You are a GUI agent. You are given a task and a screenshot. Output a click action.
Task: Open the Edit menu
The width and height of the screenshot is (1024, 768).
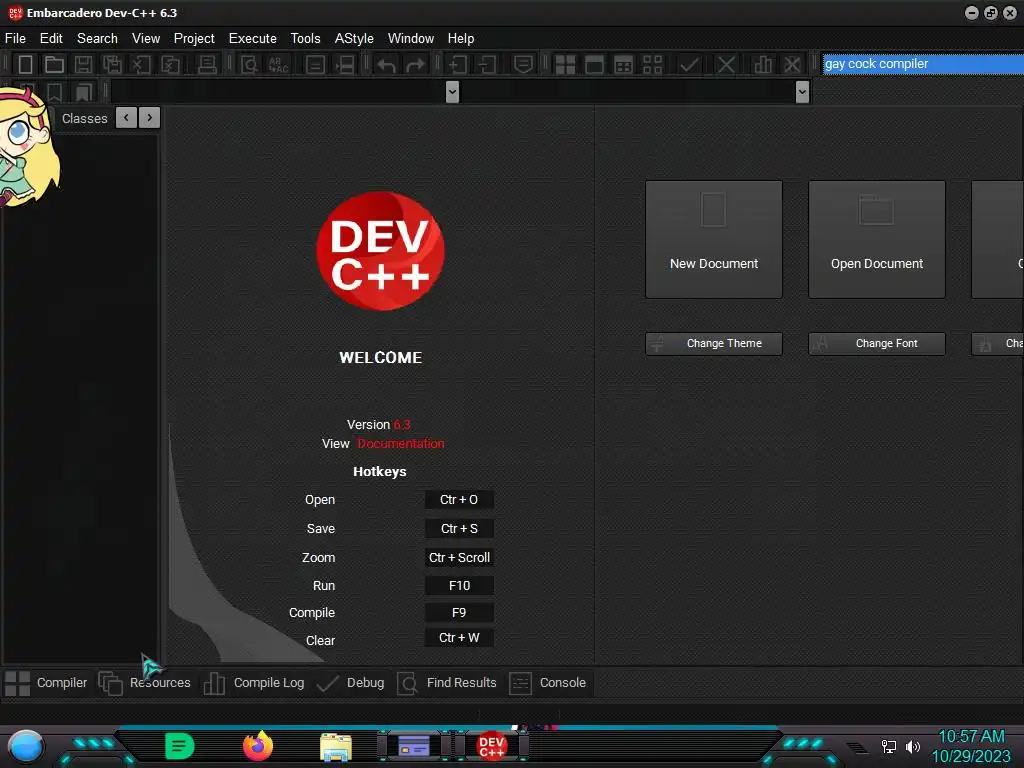[x=51, y=39]
